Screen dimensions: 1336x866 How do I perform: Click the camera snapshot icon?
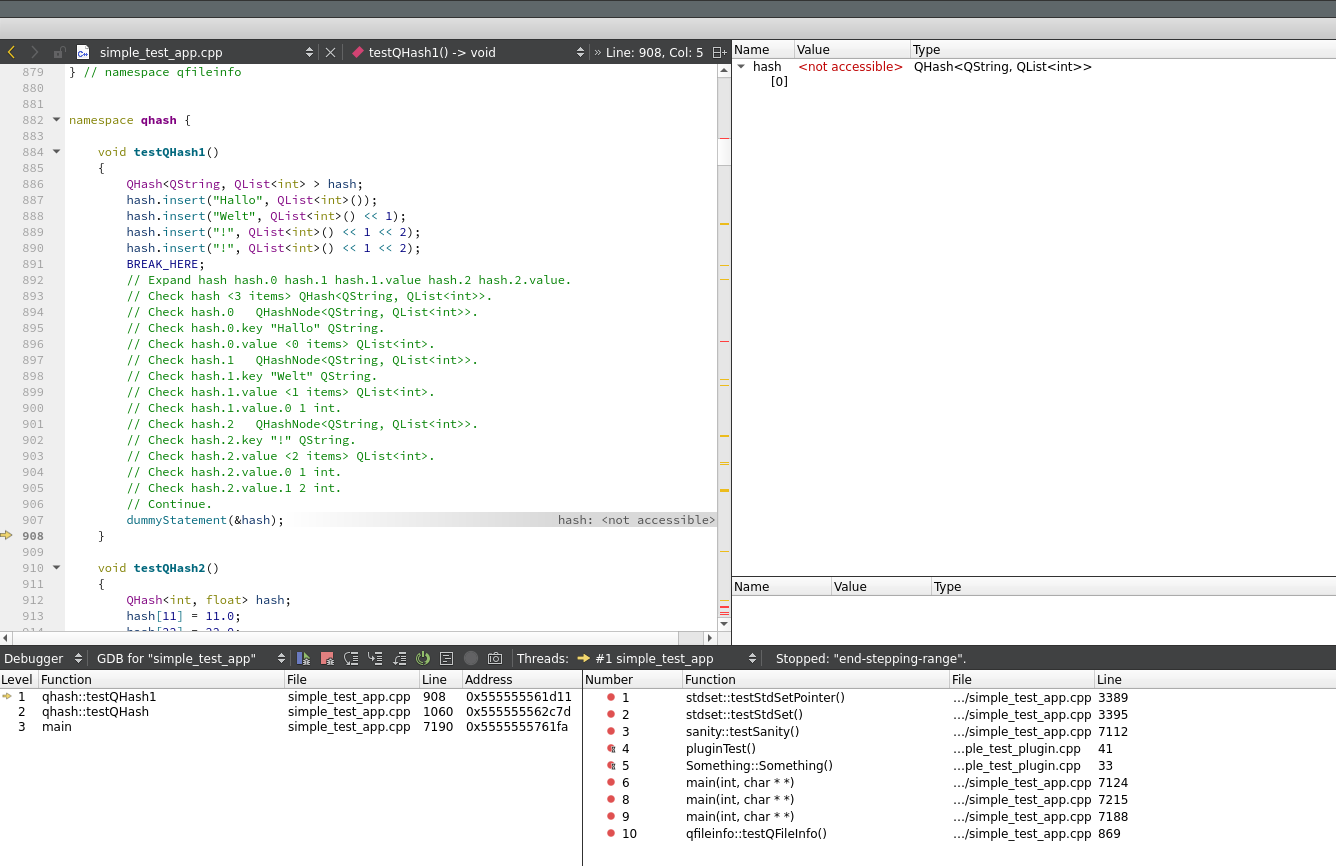[495, 658]
